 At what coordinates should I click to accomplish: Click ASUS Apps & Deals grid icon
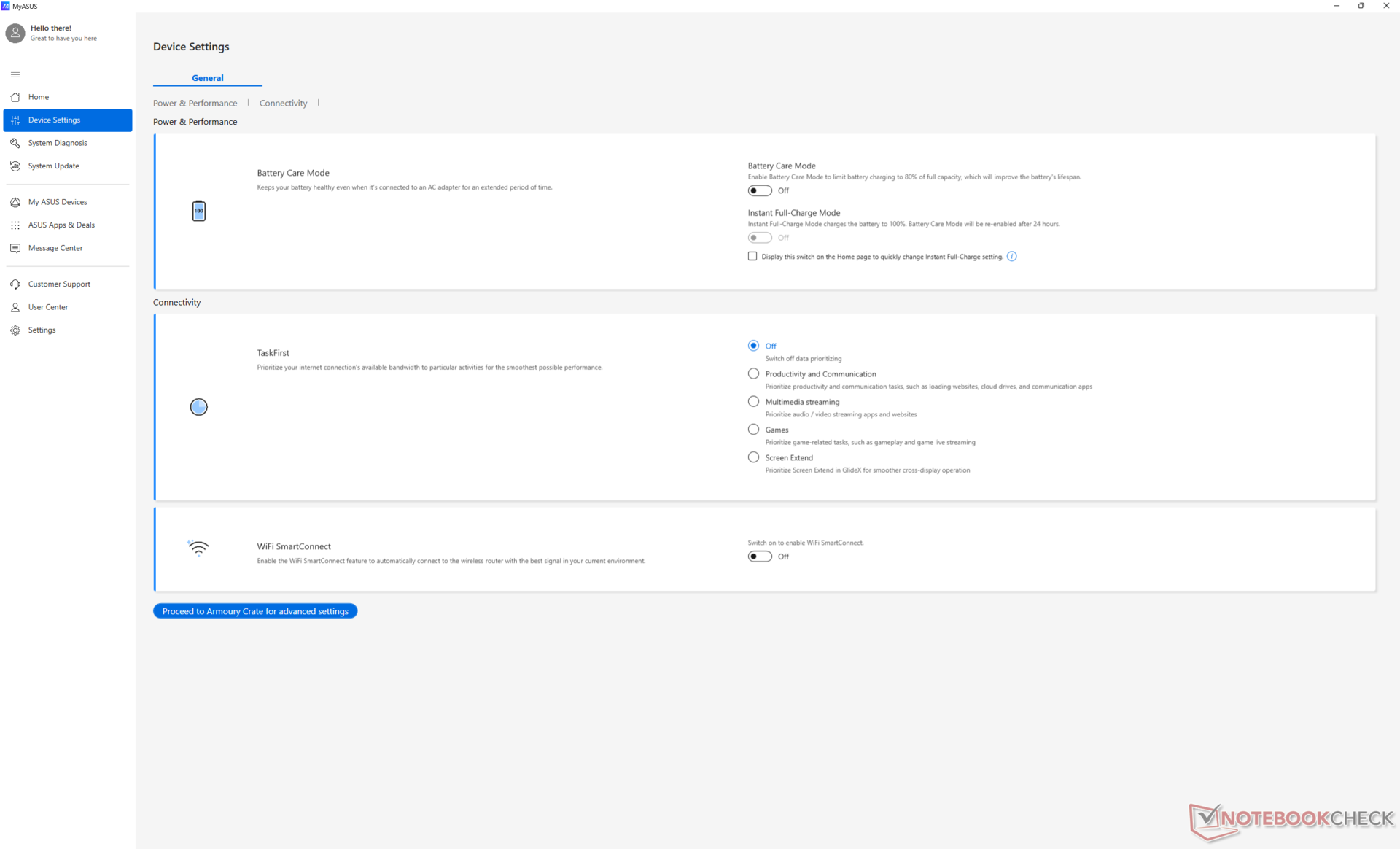(x=15, y=225)
